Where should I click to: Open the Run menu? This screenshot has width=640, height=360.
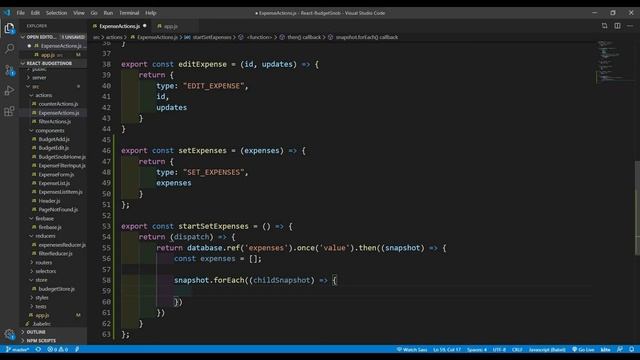(108, 13)
